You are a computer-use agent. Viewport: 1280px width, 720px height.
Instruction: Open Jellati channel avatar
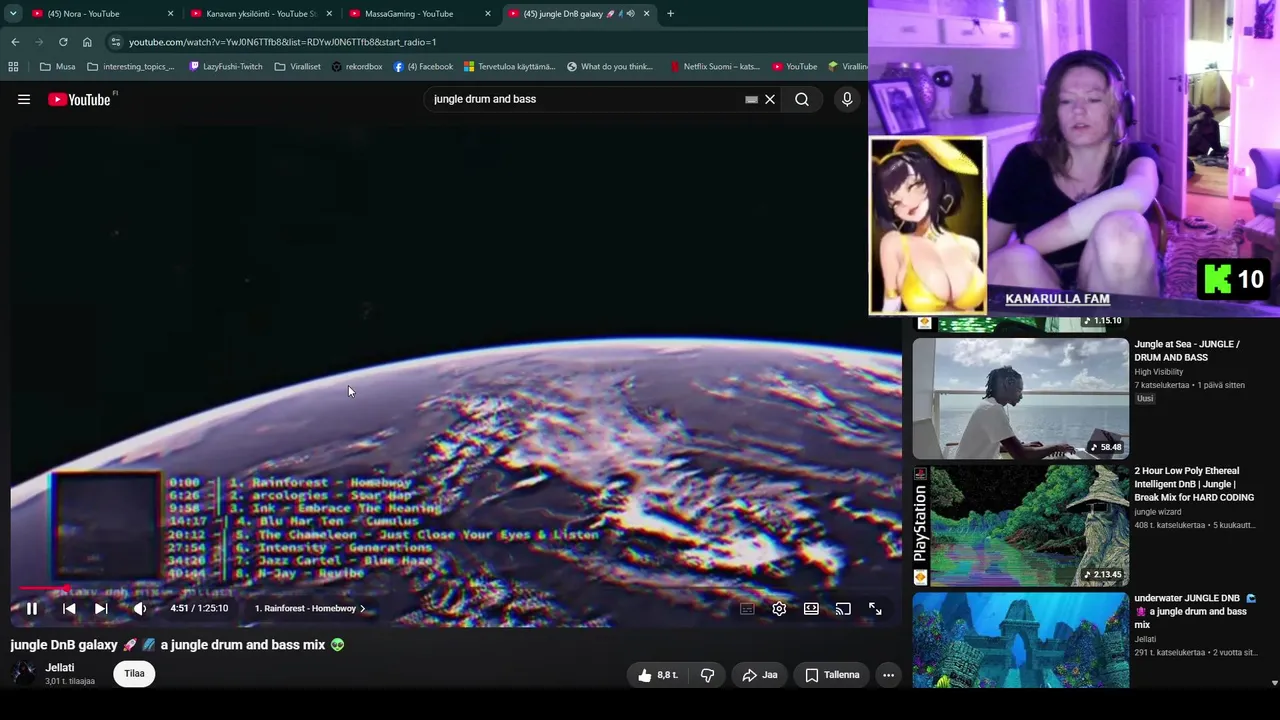(x=24, y=674)
